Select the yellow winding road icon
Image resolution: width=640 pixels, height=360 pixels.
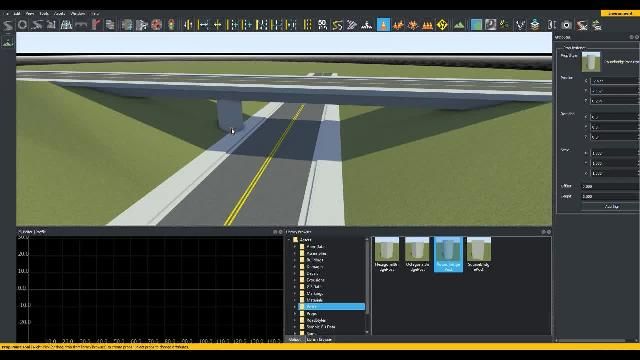coord(337,25)
